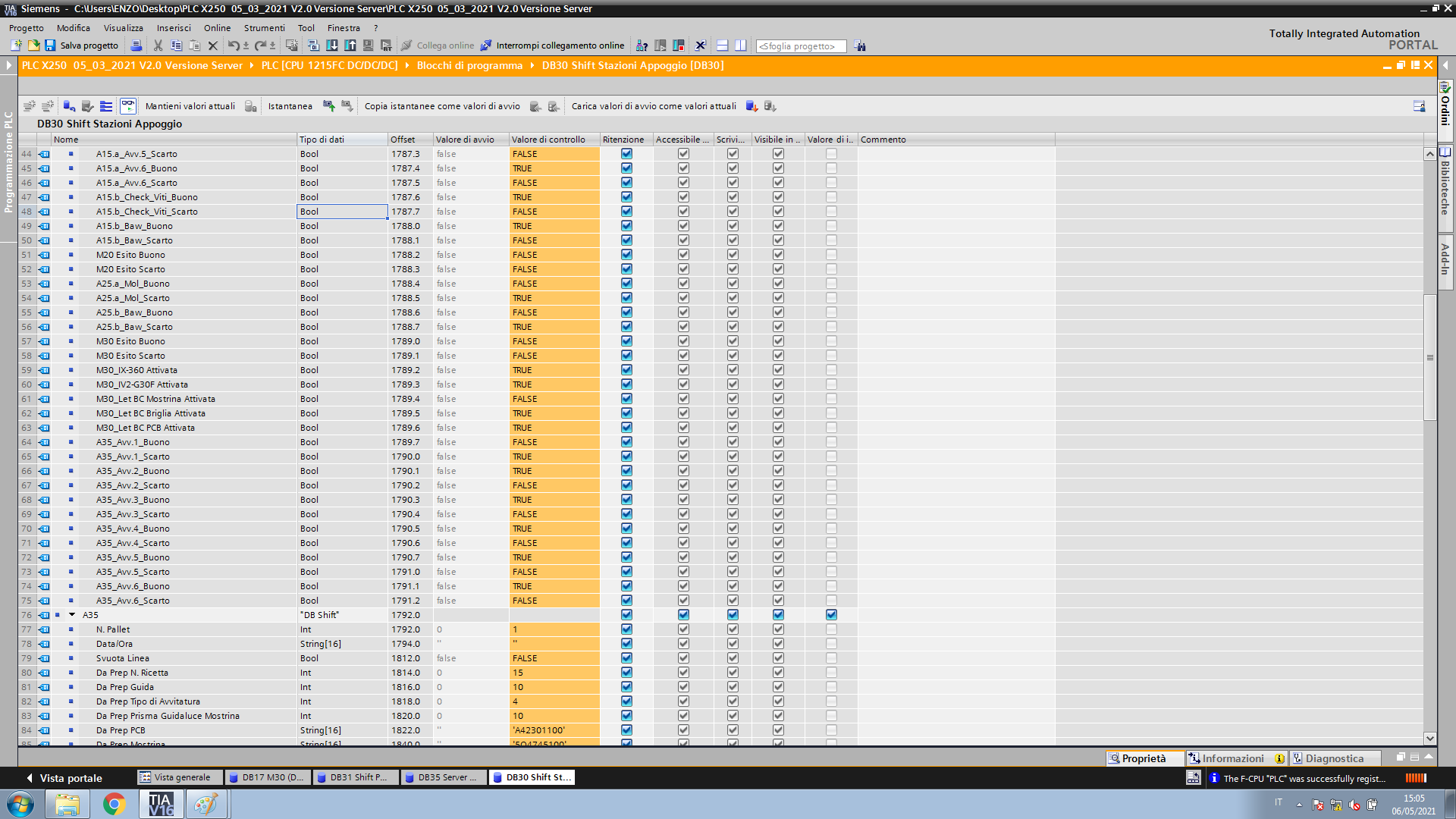Open TIA Portal V16 taskbar icon

pos(161,804)
